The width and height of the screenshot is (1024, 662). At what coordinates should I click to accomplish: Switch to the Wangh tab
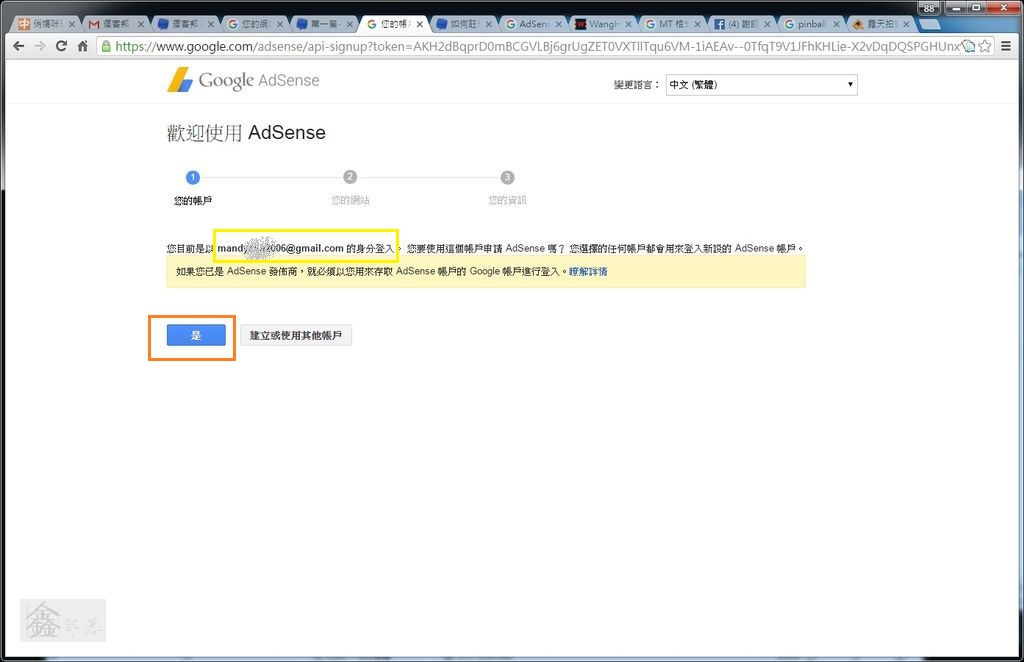coord(603,24)
